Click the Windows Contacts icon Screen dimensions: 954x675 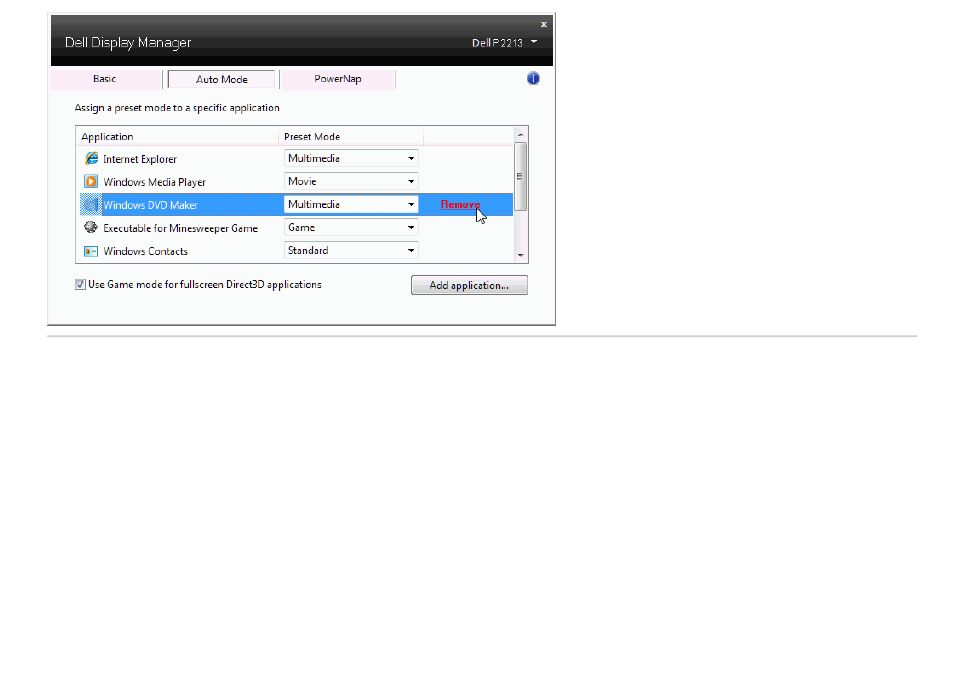click(91, 251)
